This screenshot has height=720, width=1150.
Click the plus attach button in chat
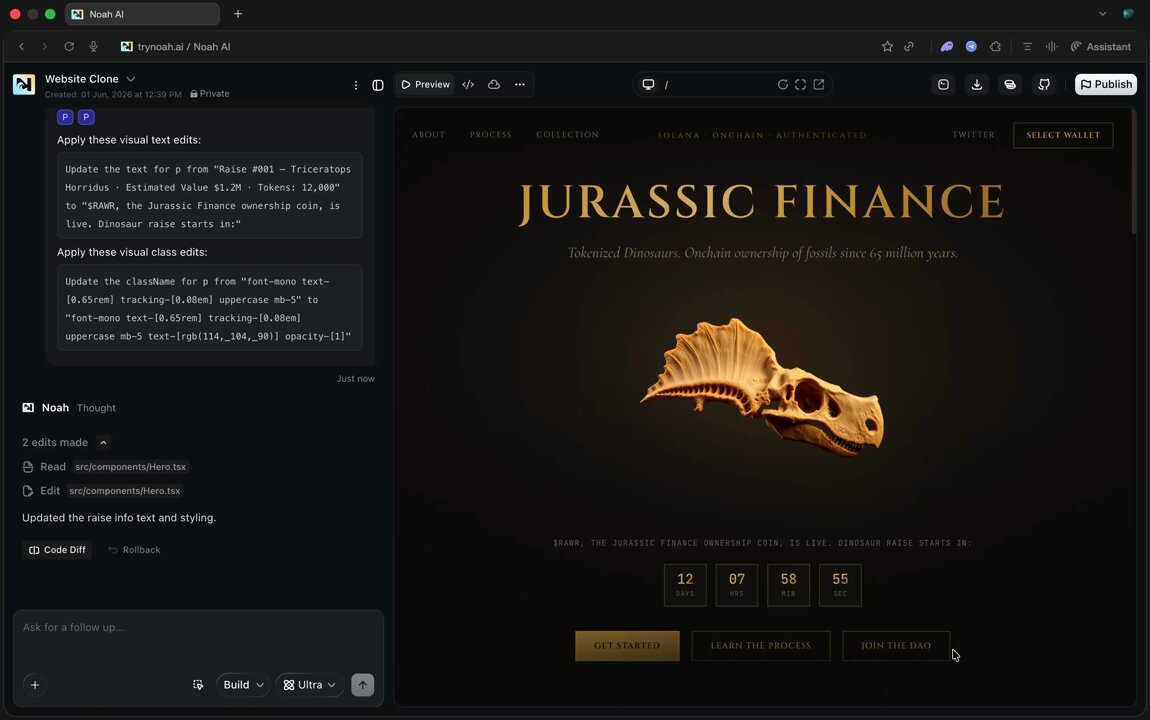point(34,685)
